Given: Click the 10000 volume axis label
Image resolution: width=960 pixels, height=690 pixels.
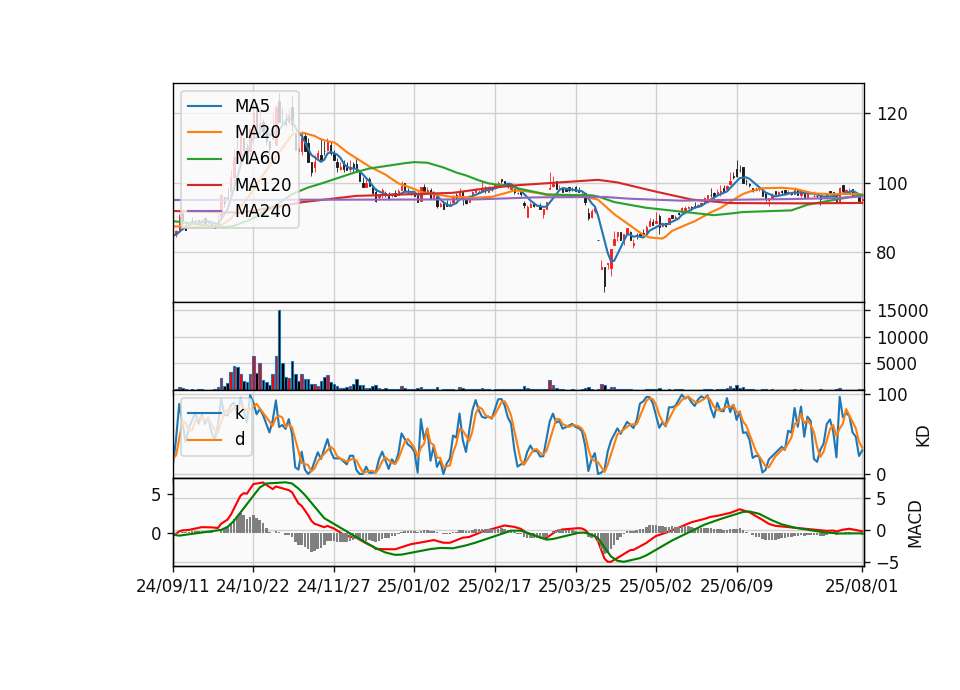Looking at the screenshot, I should (902, 338).
